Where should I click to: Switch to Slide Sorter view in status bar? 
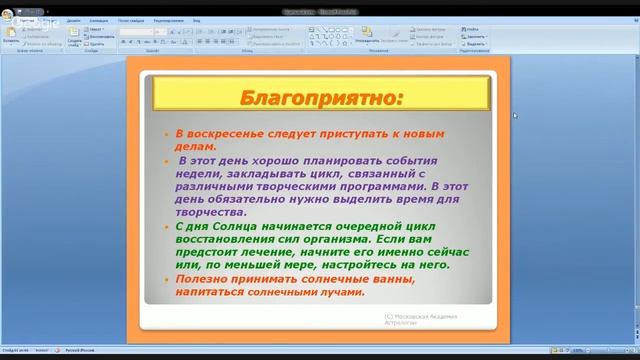[561, 350]
